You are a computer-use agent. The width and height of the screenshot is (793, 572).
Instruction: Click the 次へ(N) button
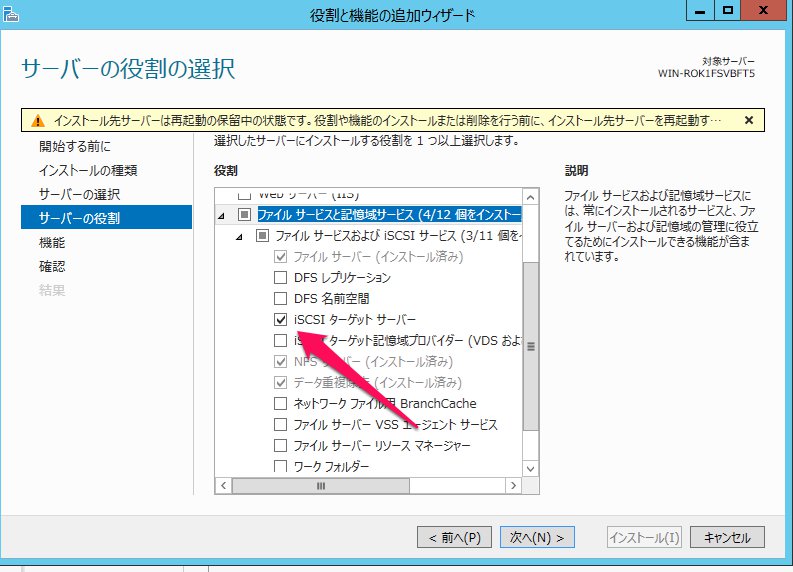pyautogui.click(x=537, y=538)
